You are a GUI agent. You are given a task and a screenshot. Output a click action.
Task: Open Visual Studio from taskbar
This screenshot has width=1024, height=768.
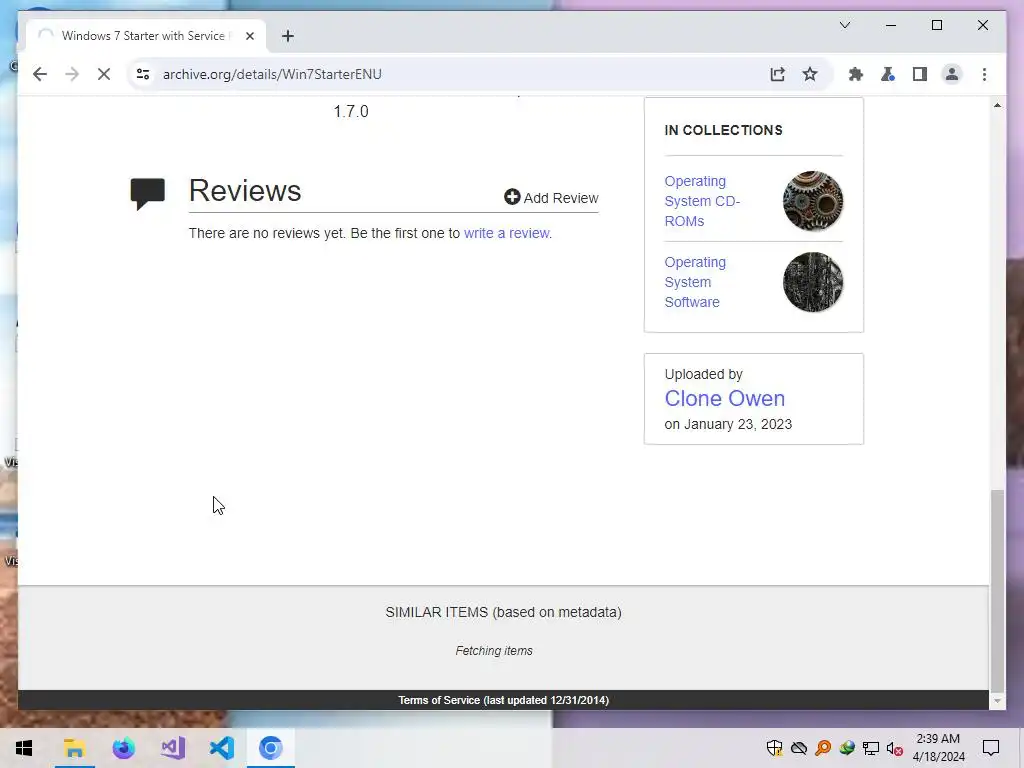[x=173, y=748]
